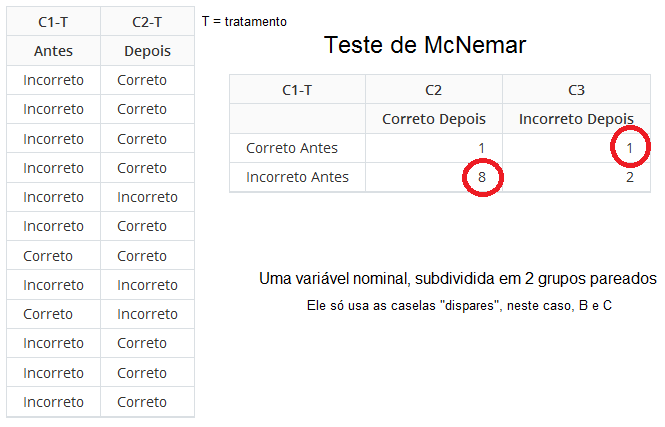Click the Incorreto Depois column label
This screenshot has width=665, height=427.
coord(576,119)
